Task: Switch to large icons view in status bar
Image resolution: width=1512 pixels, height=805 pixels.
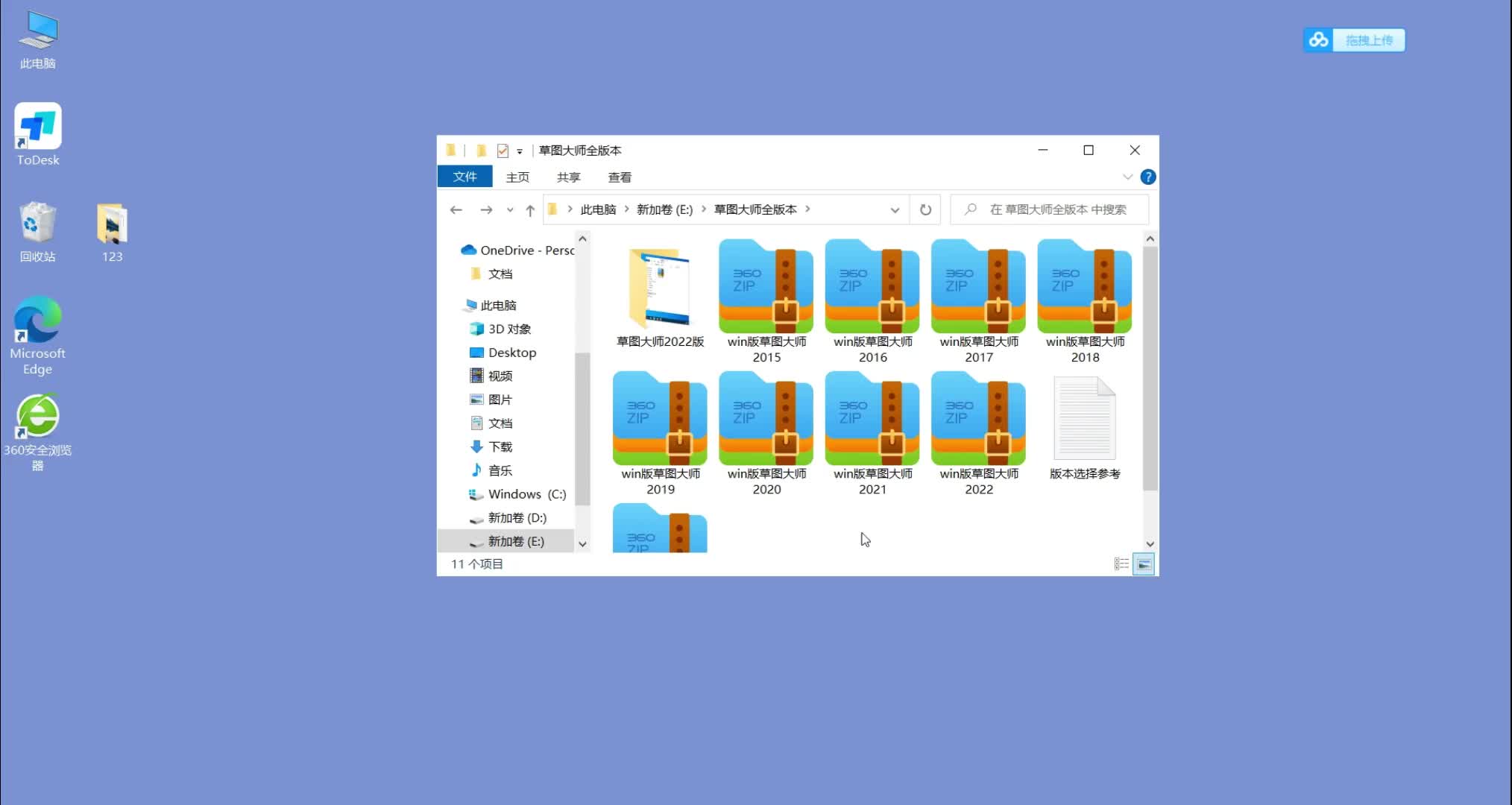Action: (x=1143, y=564)
